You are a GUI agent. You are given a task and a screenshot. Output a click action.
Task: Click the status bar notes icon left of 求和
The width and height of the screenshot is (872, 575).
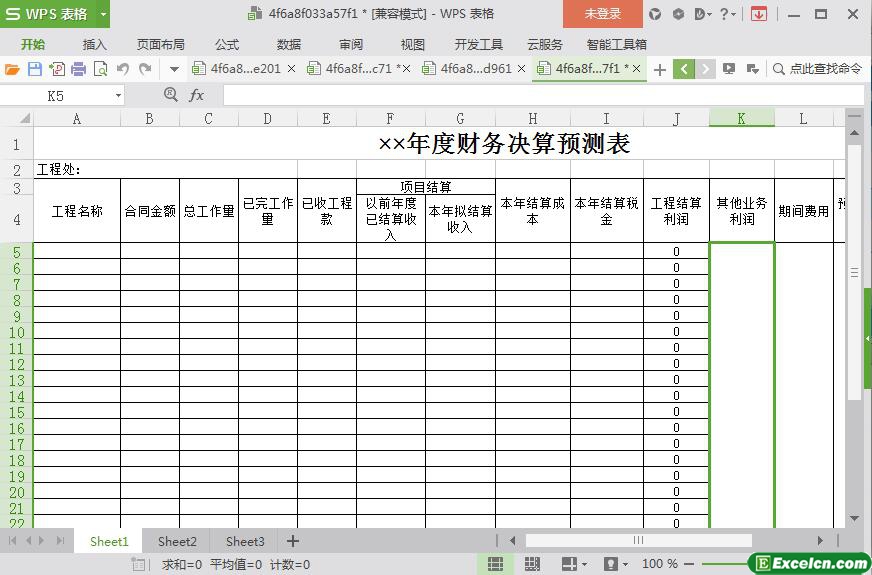(138, 564)
